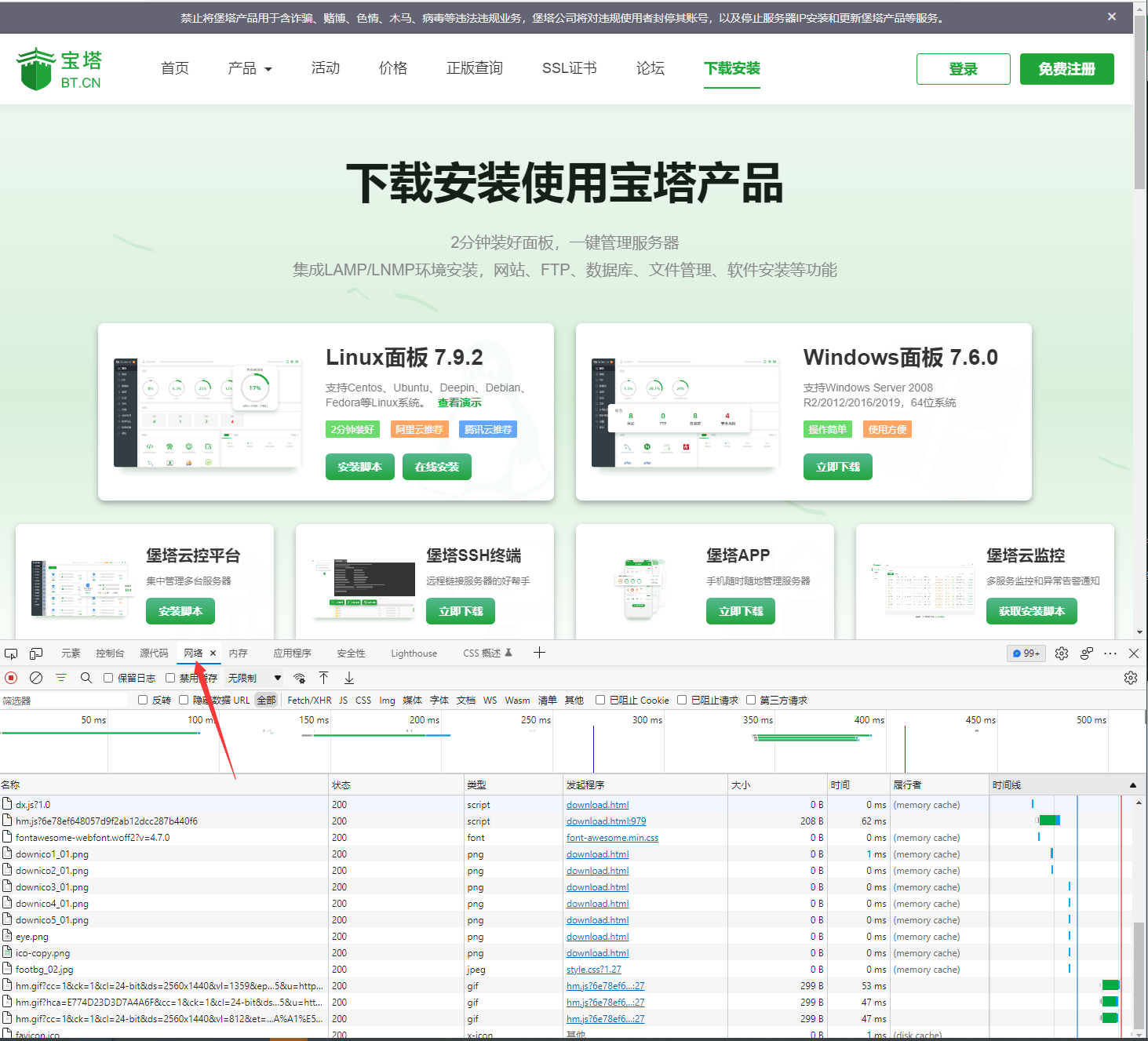Click file icon of eye.png row

[7, 936]
